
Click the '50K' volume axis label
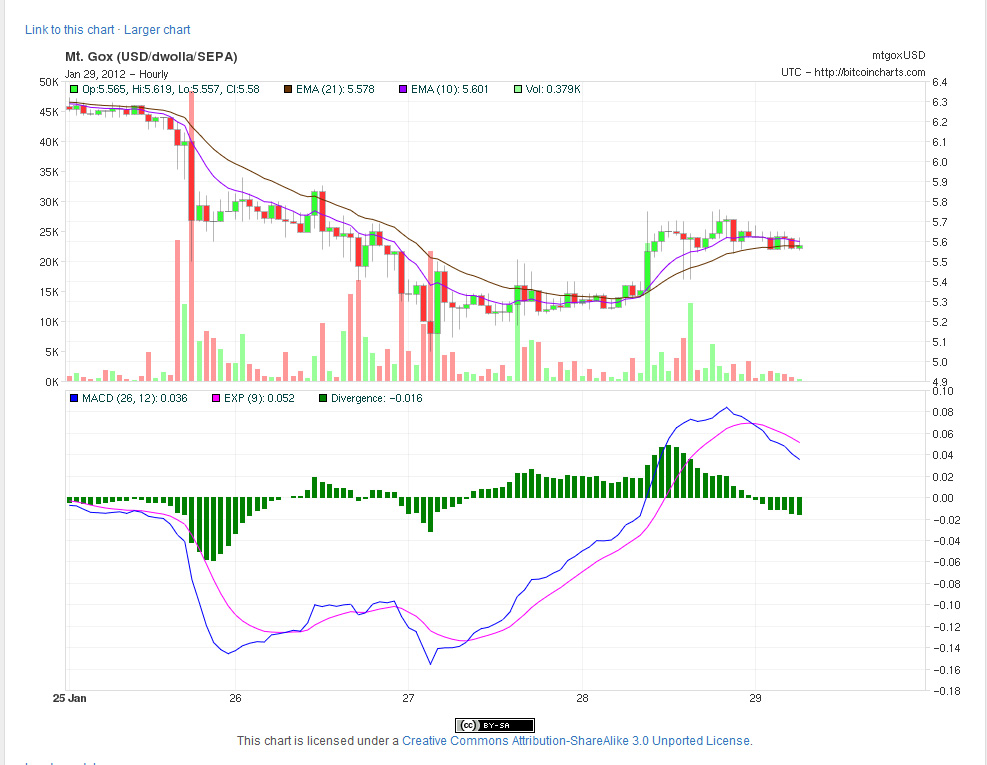tap(48, 82)
